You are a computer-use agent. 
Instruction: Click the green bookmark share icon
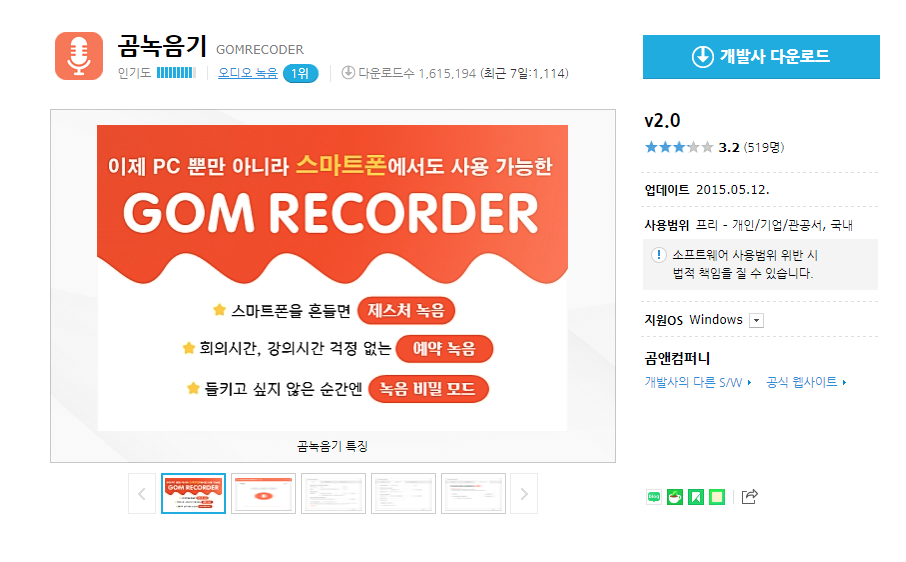(x=696, y=497)
